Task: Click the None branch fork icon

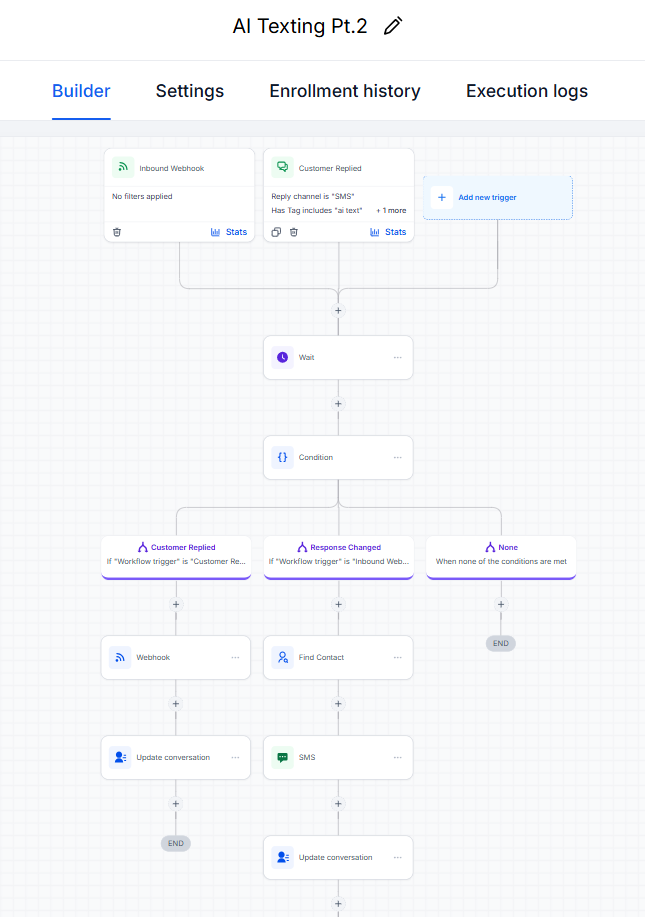Action: point(490,547)
